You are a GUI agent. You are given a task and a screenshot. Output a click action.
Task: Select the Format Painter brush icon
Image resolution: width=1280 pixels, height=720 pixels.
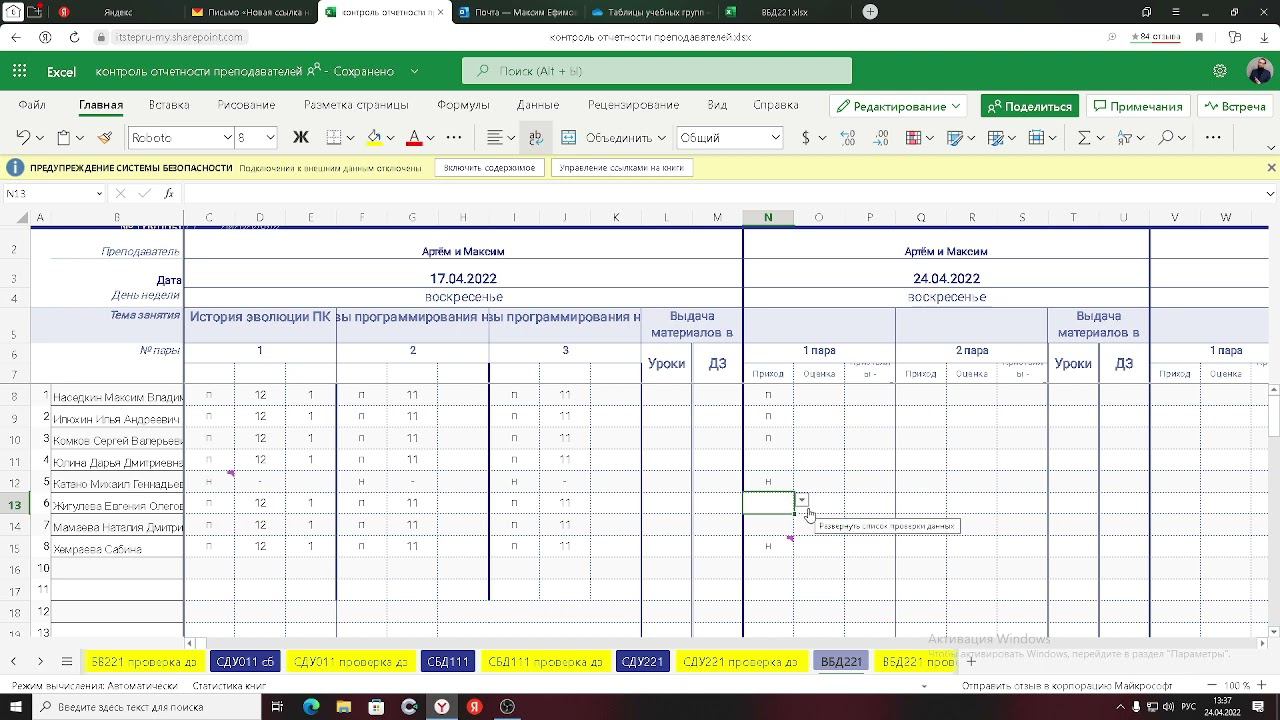(104, 138)
